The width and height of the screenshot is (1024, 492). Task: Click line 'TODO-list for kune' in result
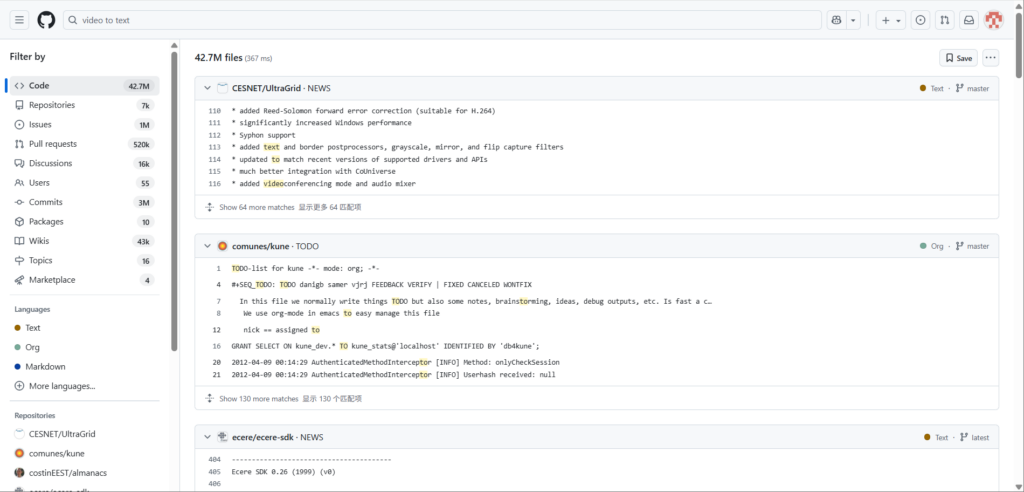pyautogui.click(x=306, y=269)
